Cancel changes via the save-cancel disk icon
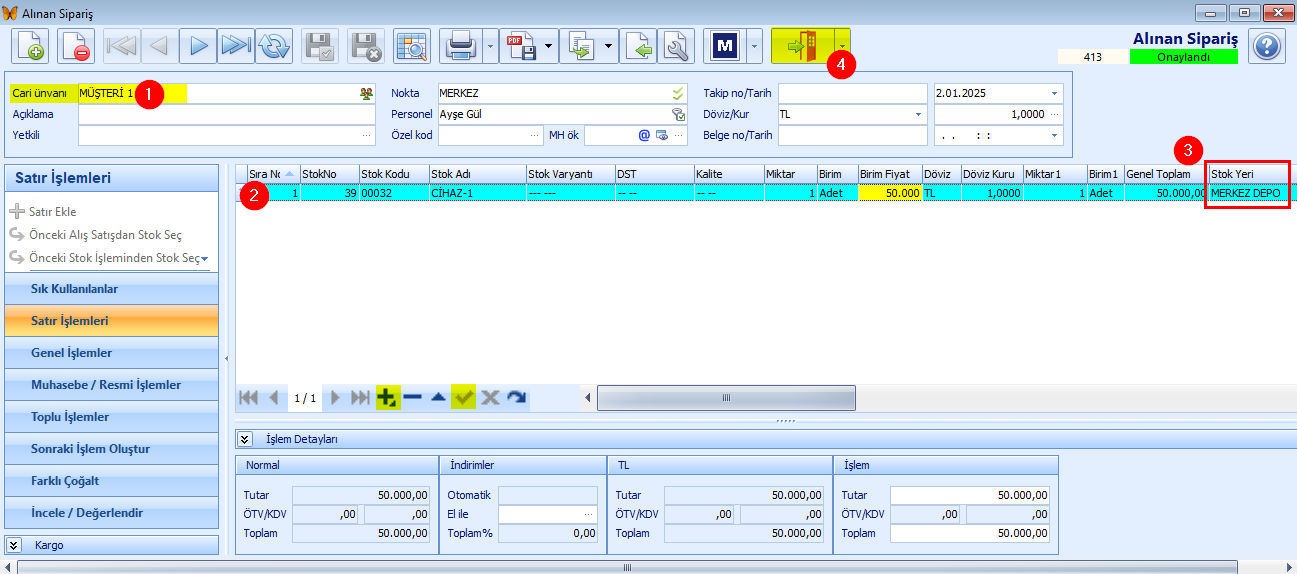 click(366, 46)
